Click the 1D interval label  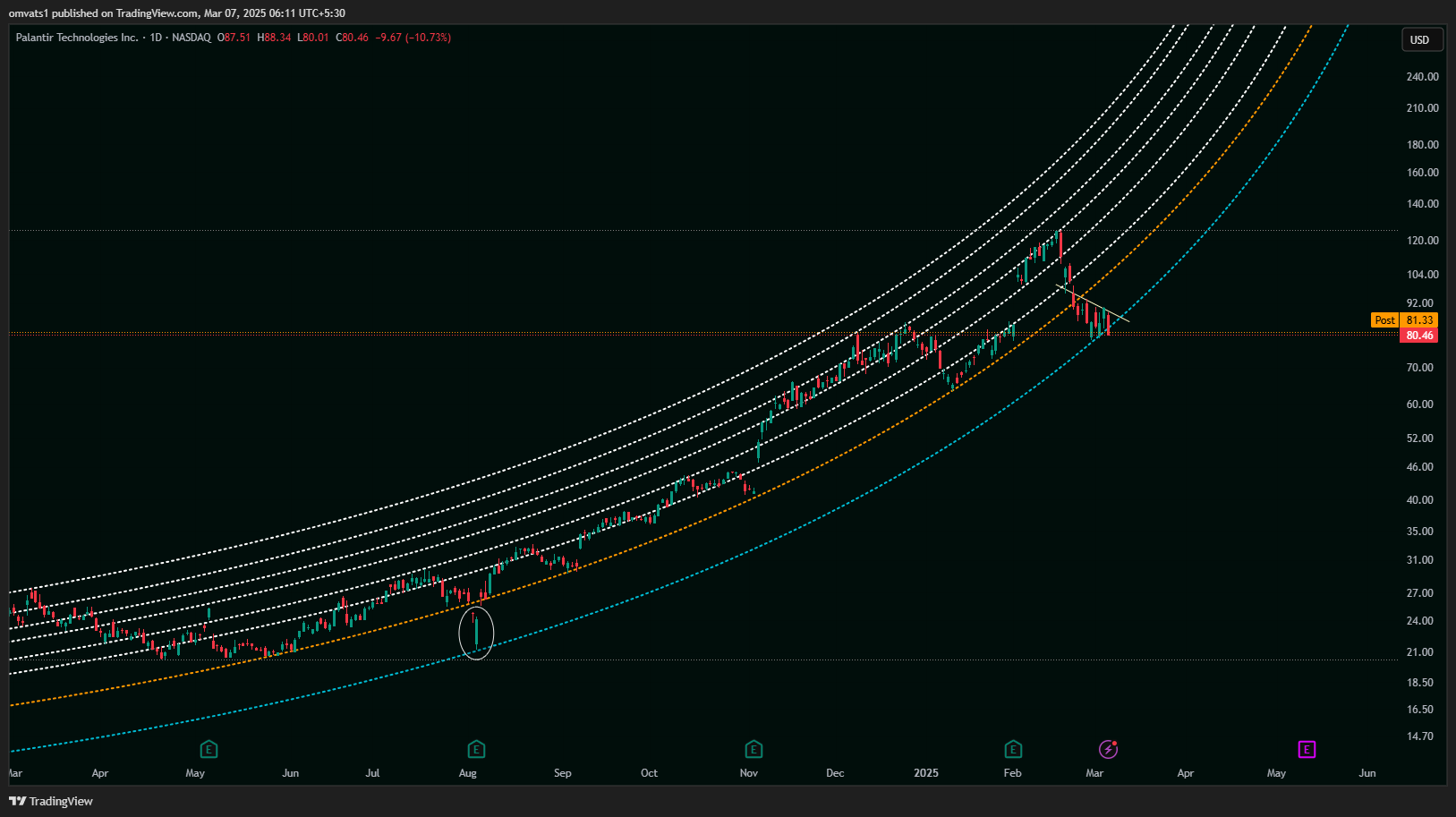pos(156,38)
